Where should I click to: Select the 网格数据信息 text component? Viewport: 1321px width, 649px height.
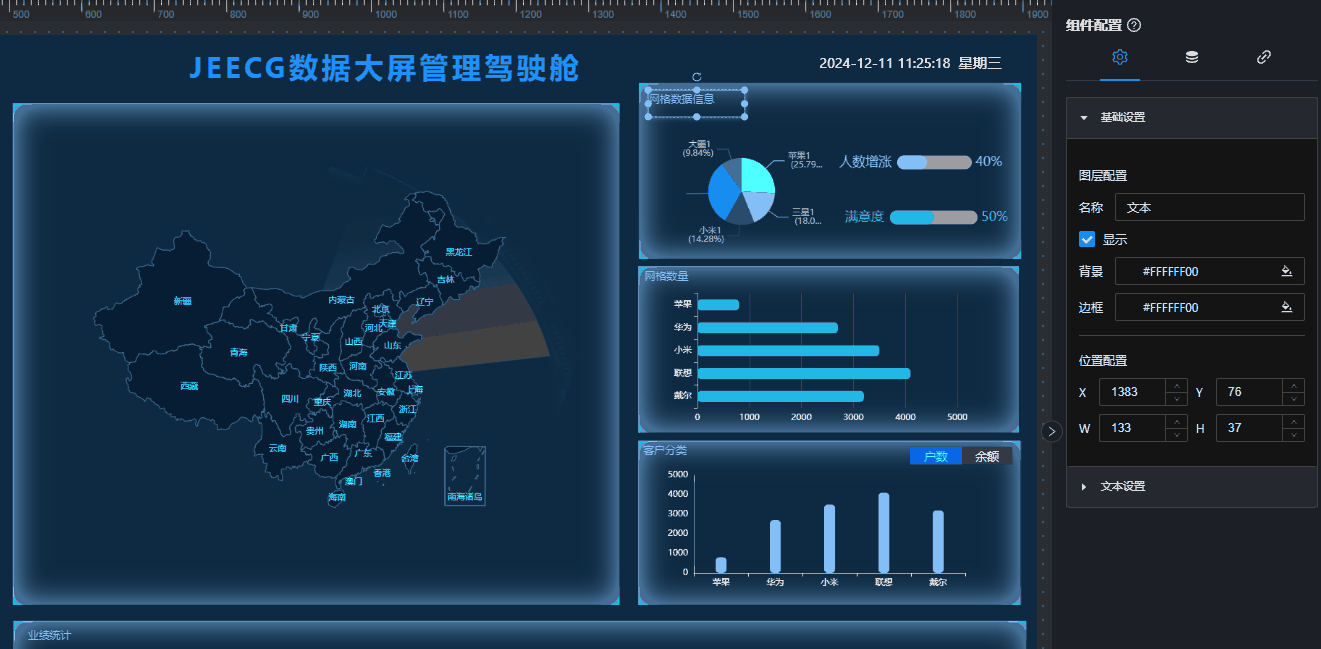point(697,104)
